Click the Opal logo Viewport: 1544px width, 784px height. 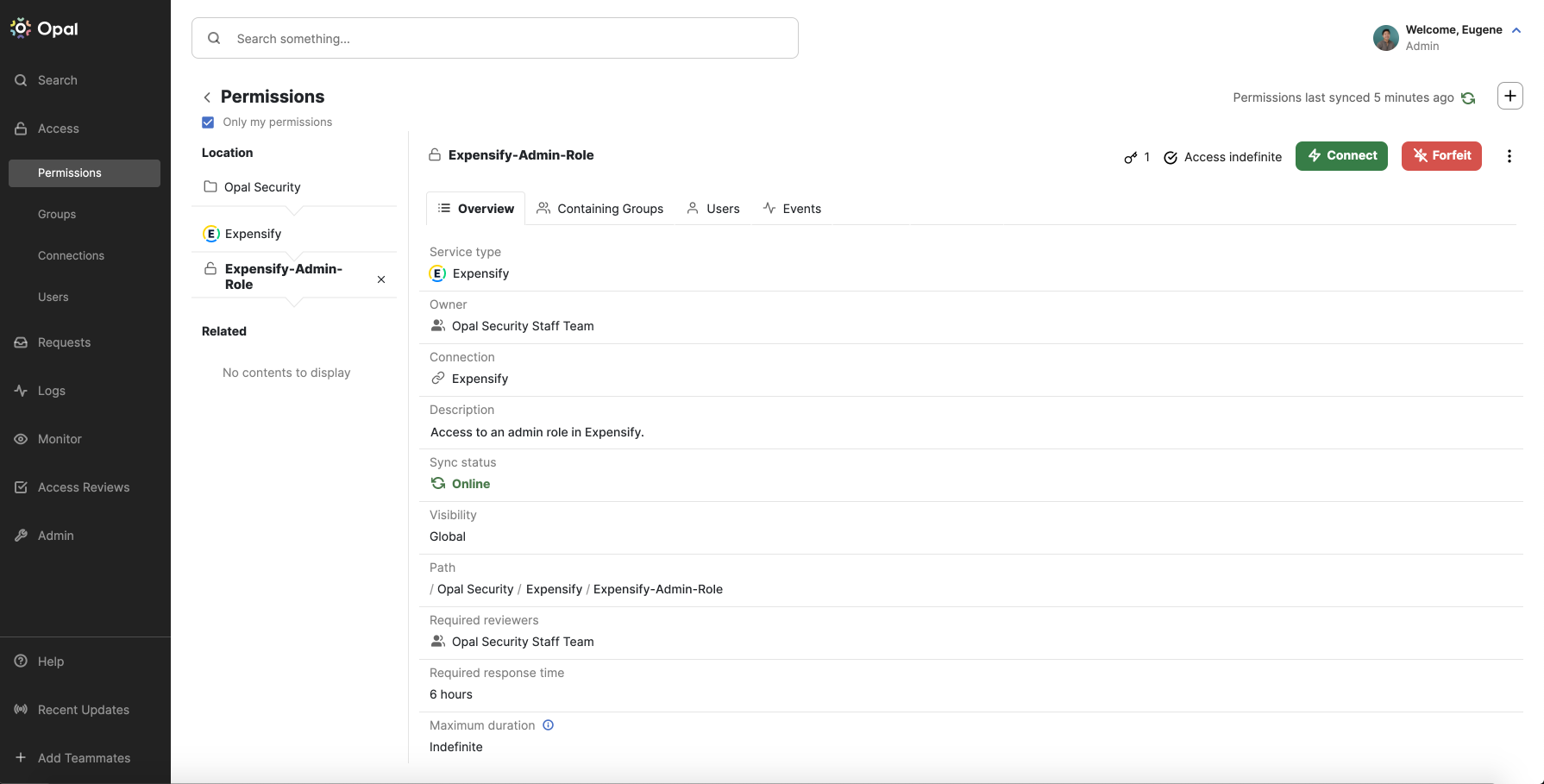click(44, 28)
